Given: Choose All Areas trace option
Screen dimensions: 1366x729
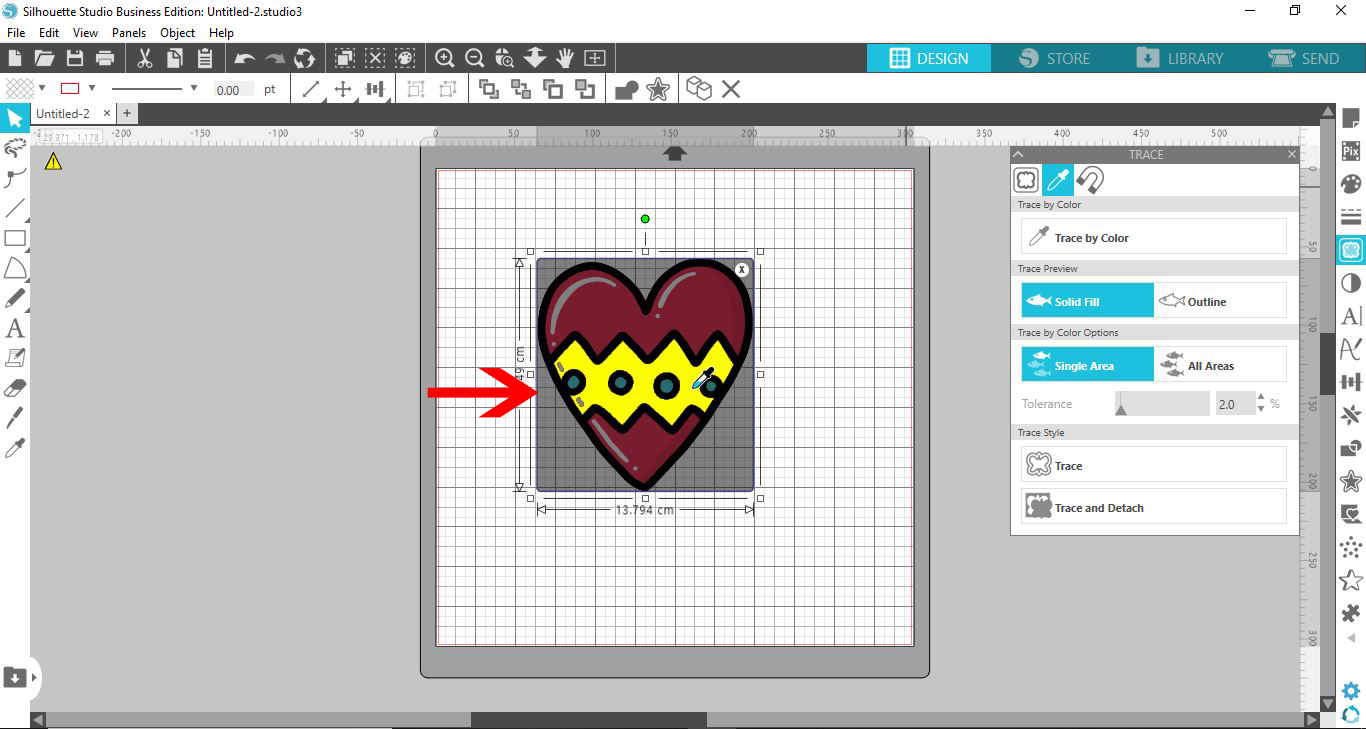Looking at the screenshot, I should [x=1220, y=365].
